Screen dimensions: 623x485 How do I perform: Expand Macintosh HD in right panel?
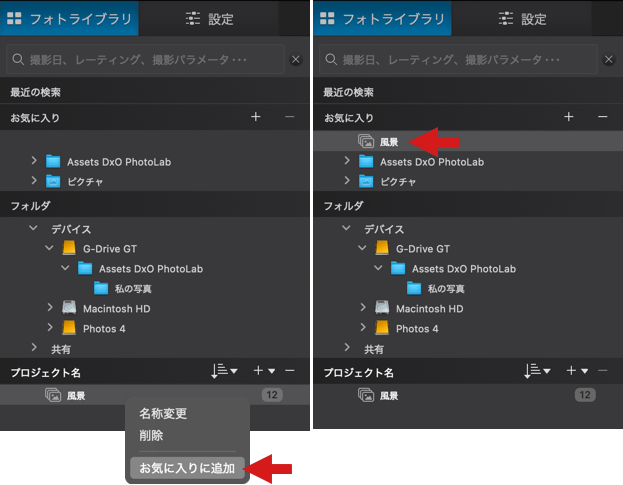[x=363, y=307]
